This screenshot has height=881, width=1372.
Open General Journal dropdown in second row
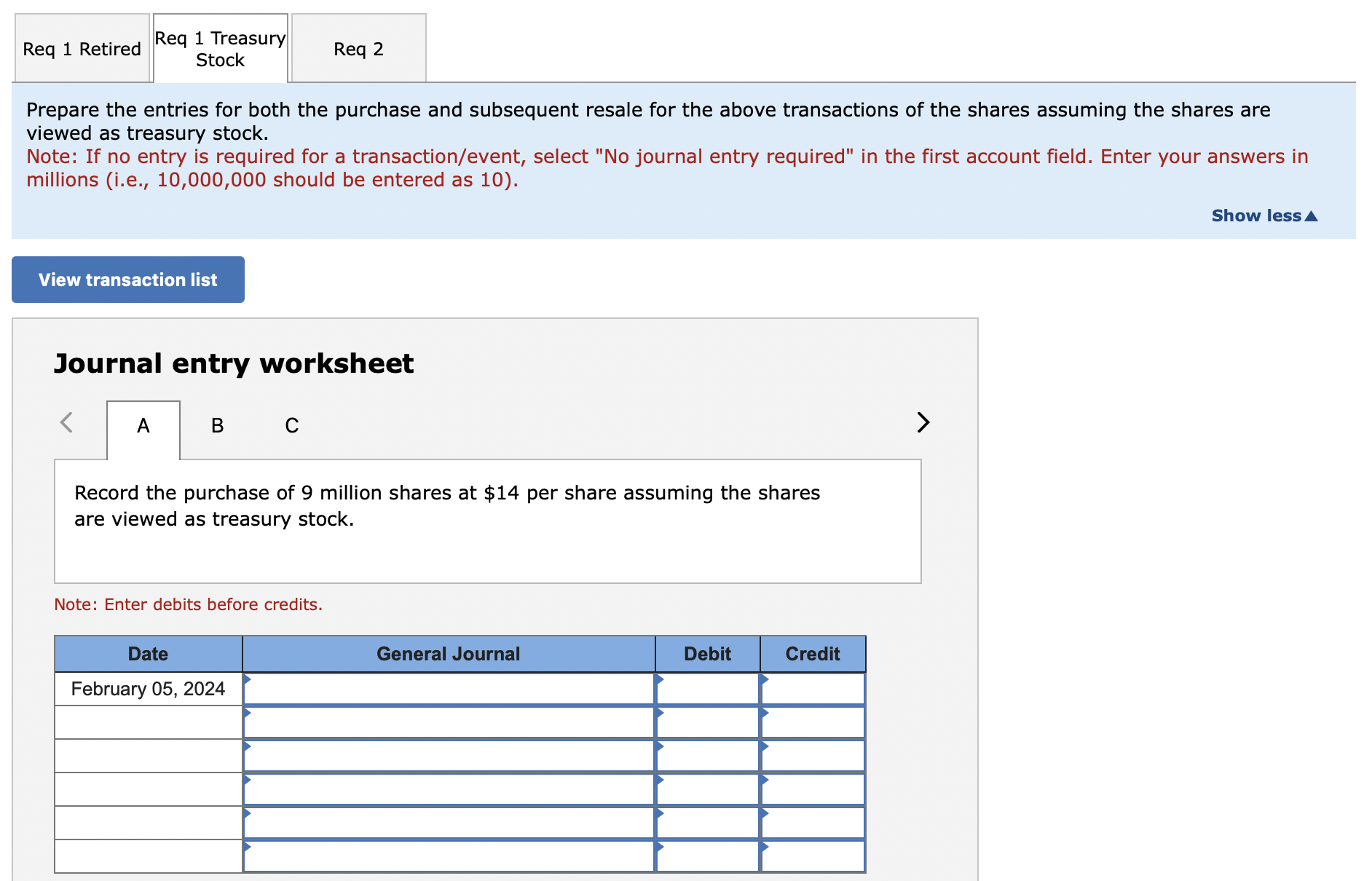point(449,722)
